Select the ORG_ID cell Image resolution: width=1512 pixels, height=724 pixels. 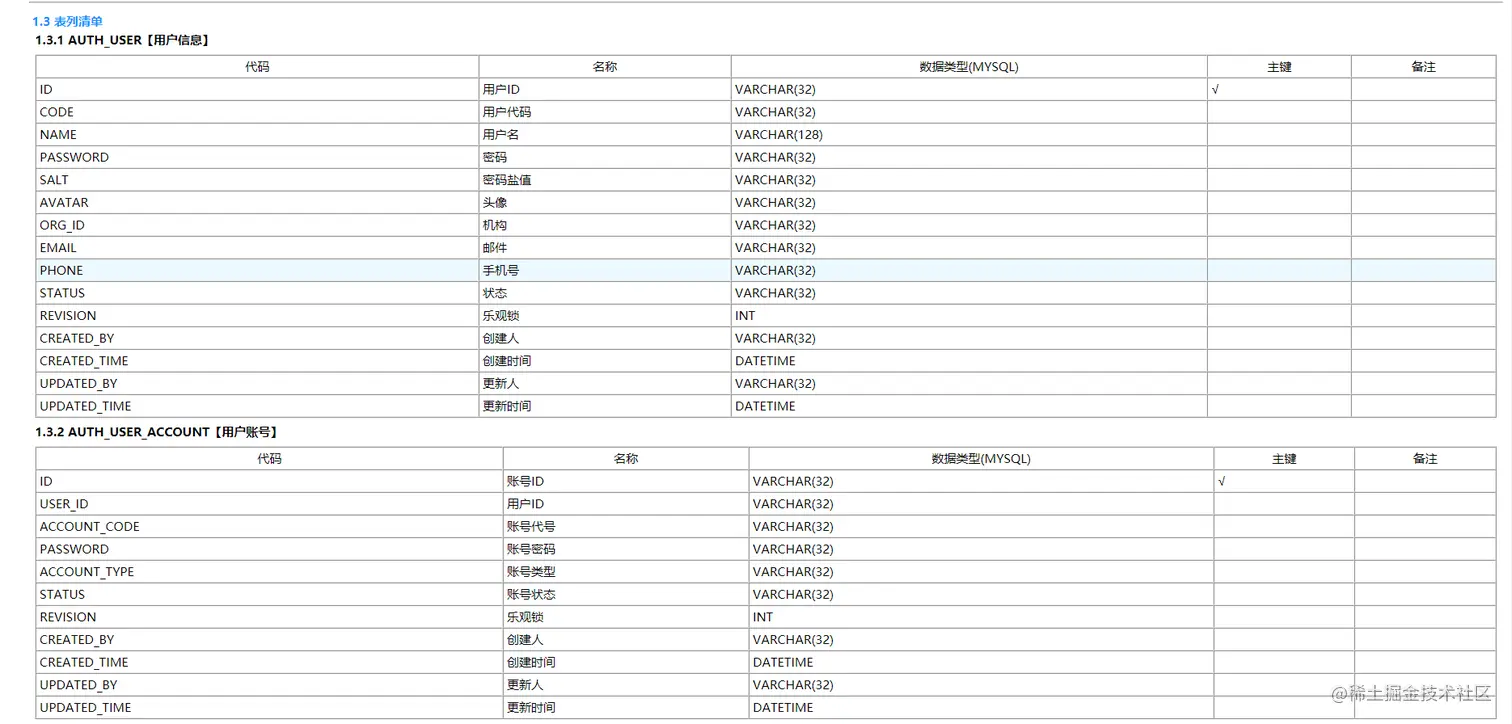coord(257,225)
